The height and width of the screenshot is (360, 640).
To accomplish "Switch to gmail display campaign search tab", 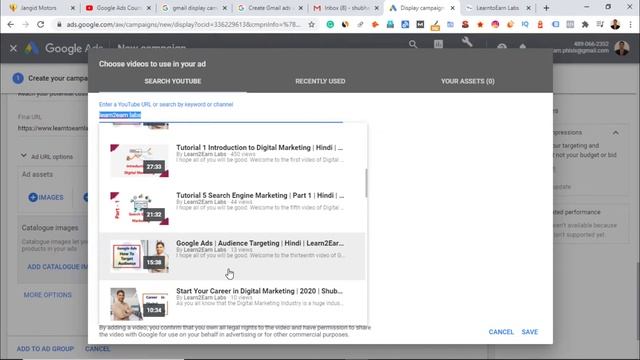I will [x=194, y=8].
